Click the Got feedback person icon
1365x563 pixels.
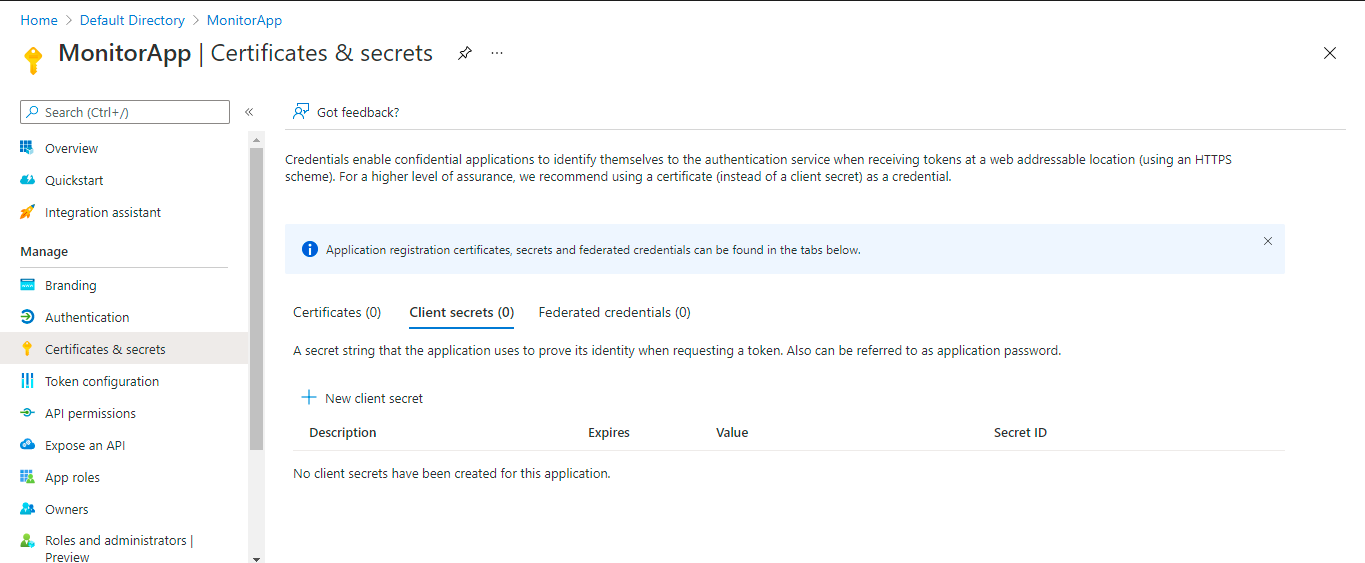pos(300,112)
